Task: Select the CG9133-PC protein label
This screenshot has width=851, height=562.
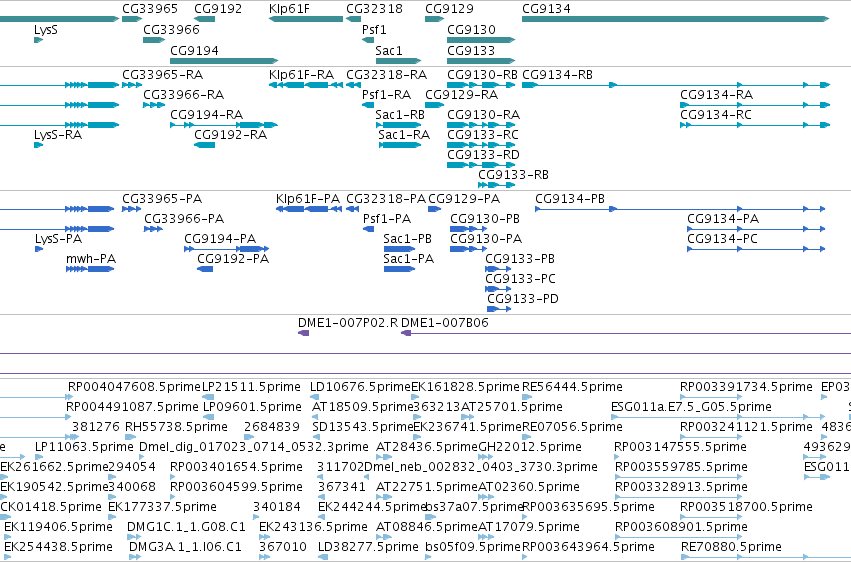Action: tap(520, 279)
